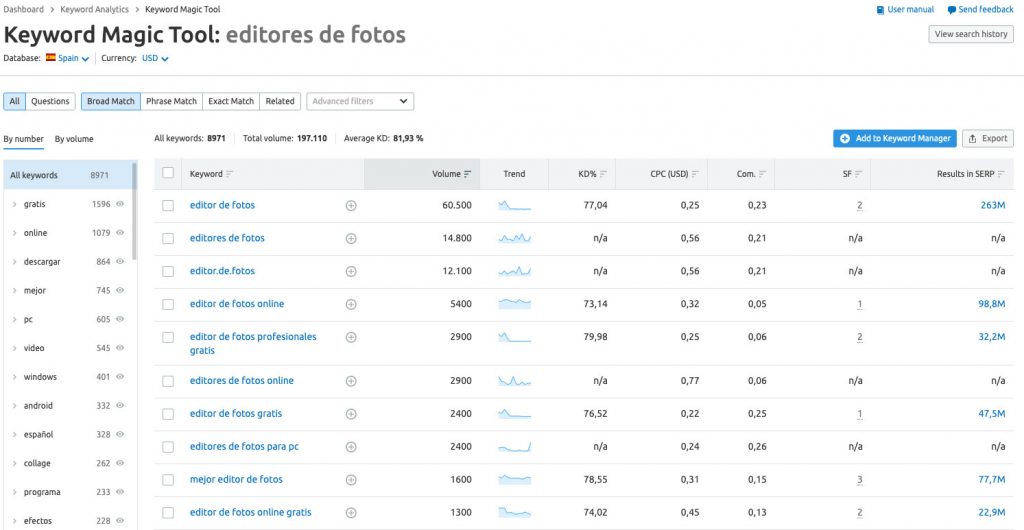Sort by Results in SERP sort icon
Image resolution: width=1024 pixels, height=530 pixels.
click(1001, 174)
